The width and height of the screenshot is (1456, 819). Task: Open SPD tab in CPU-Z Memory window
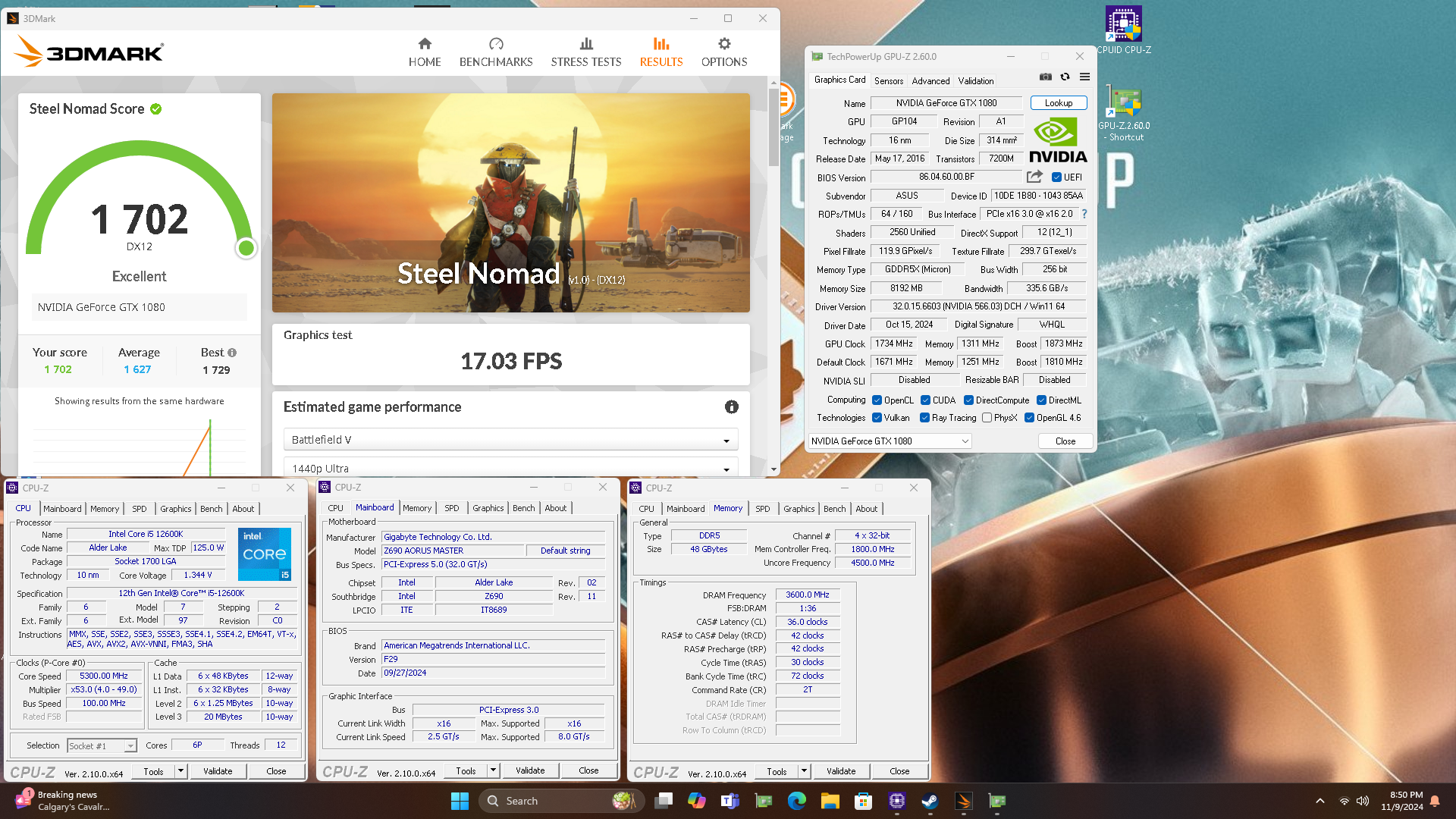coord(762,509)
